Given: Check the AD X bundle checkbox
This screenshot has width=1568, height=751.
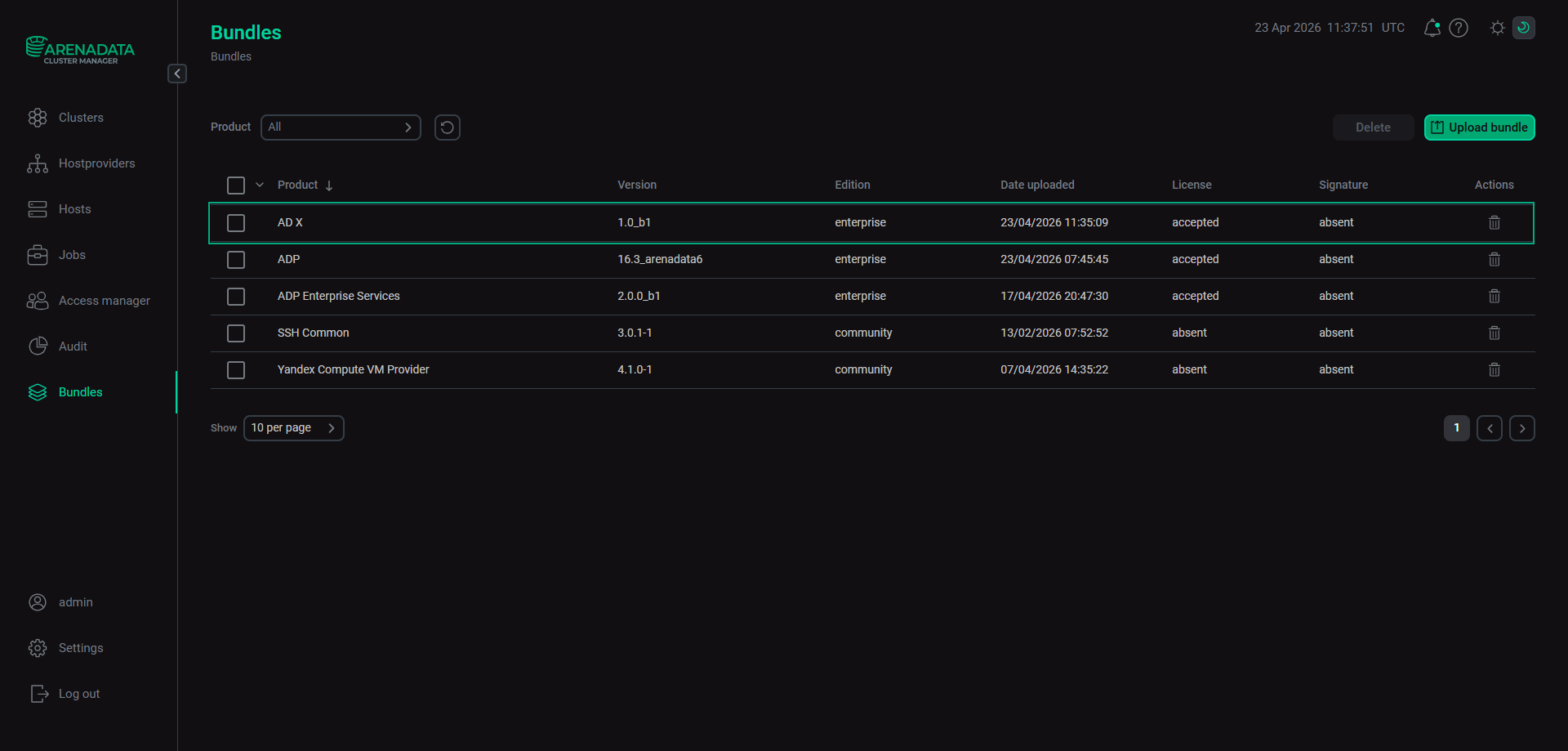Looking at the screenshot, I should (x=236, y=223).
